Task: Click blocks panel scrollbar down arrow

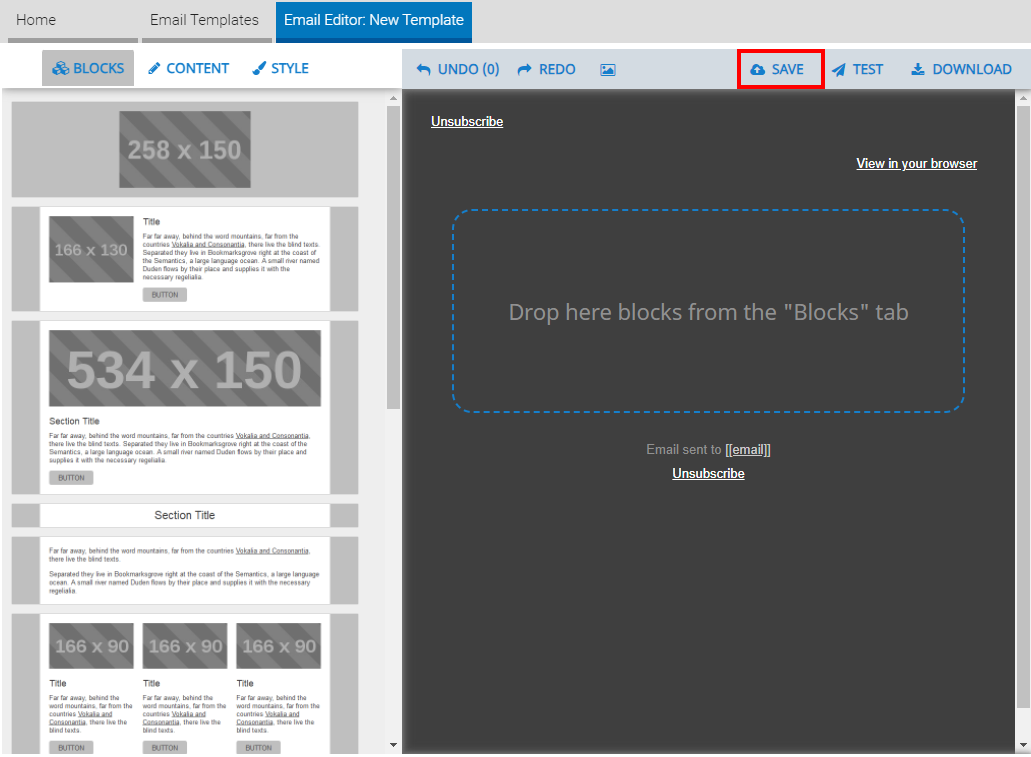Action: point(393,745)
